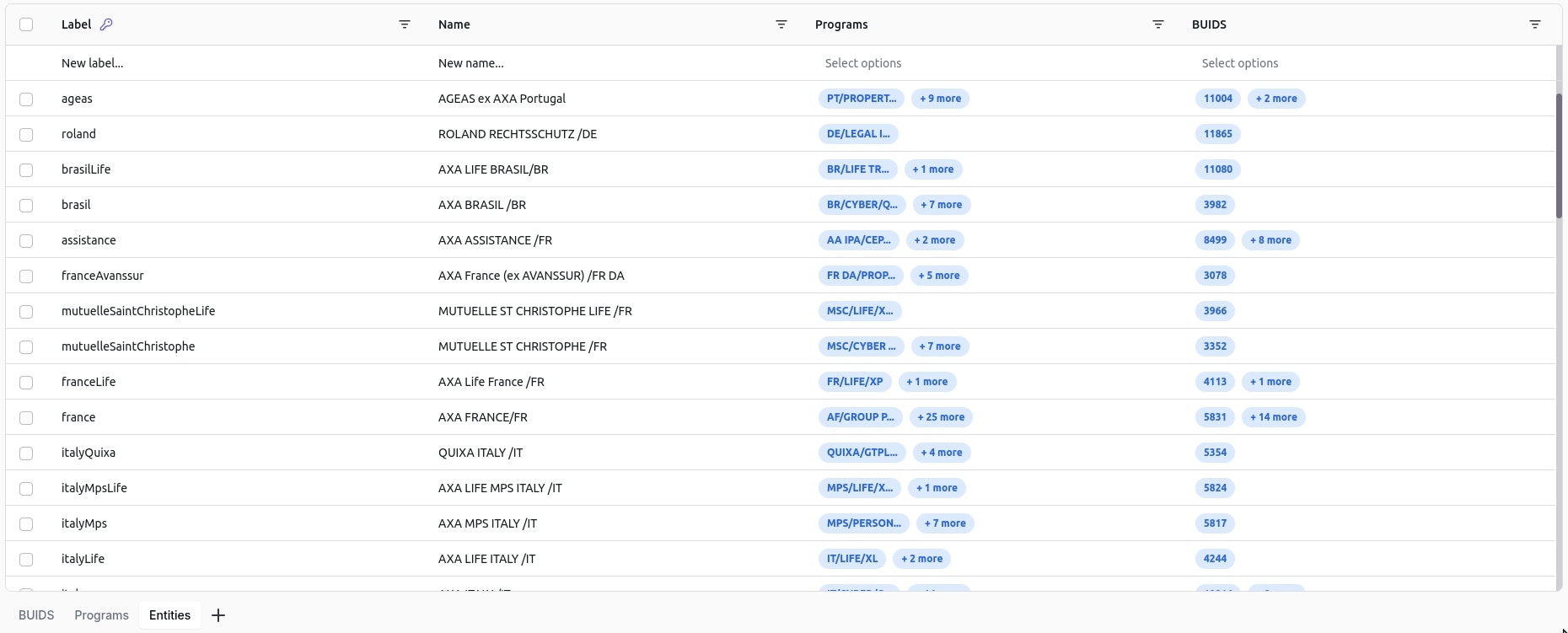Expand '+ 25 more' programs for france

(x=941, y=417)
